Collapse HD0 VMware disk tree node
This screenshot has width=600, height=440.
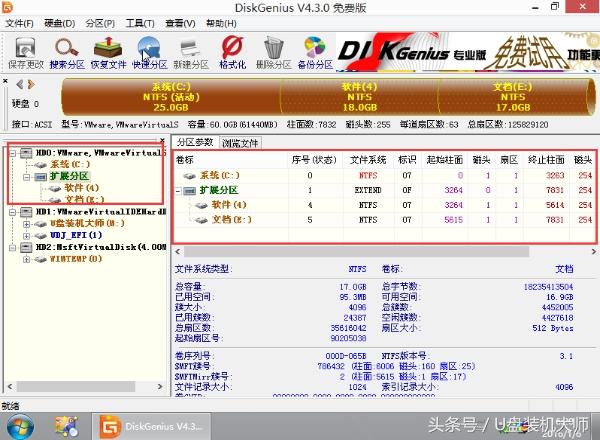(x=13, y=153)
